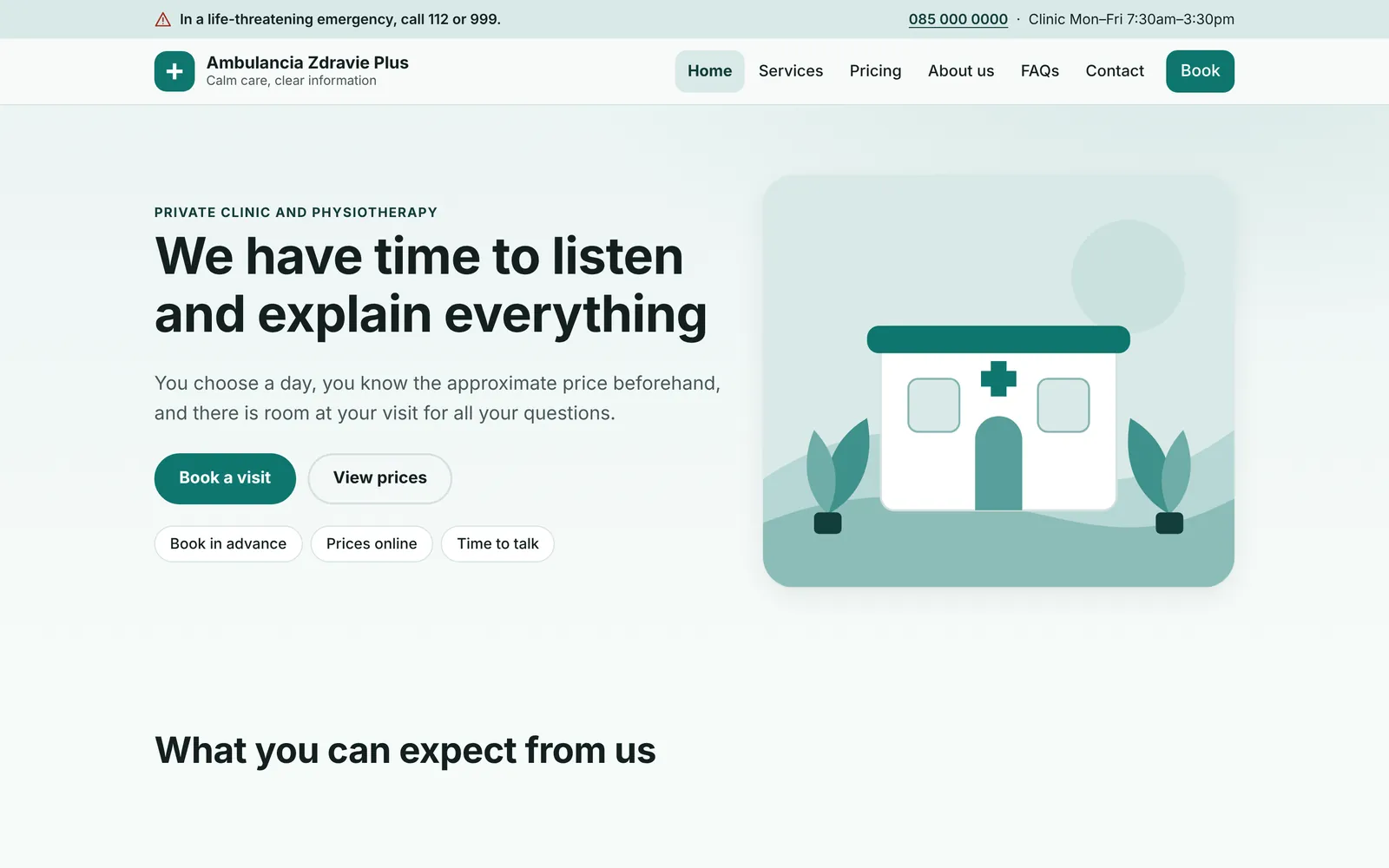The height and width of the screenshot is (868, 1389).
Task: Click the Ambulancia Zdravie Plus brand name
Action: [307, 62]
